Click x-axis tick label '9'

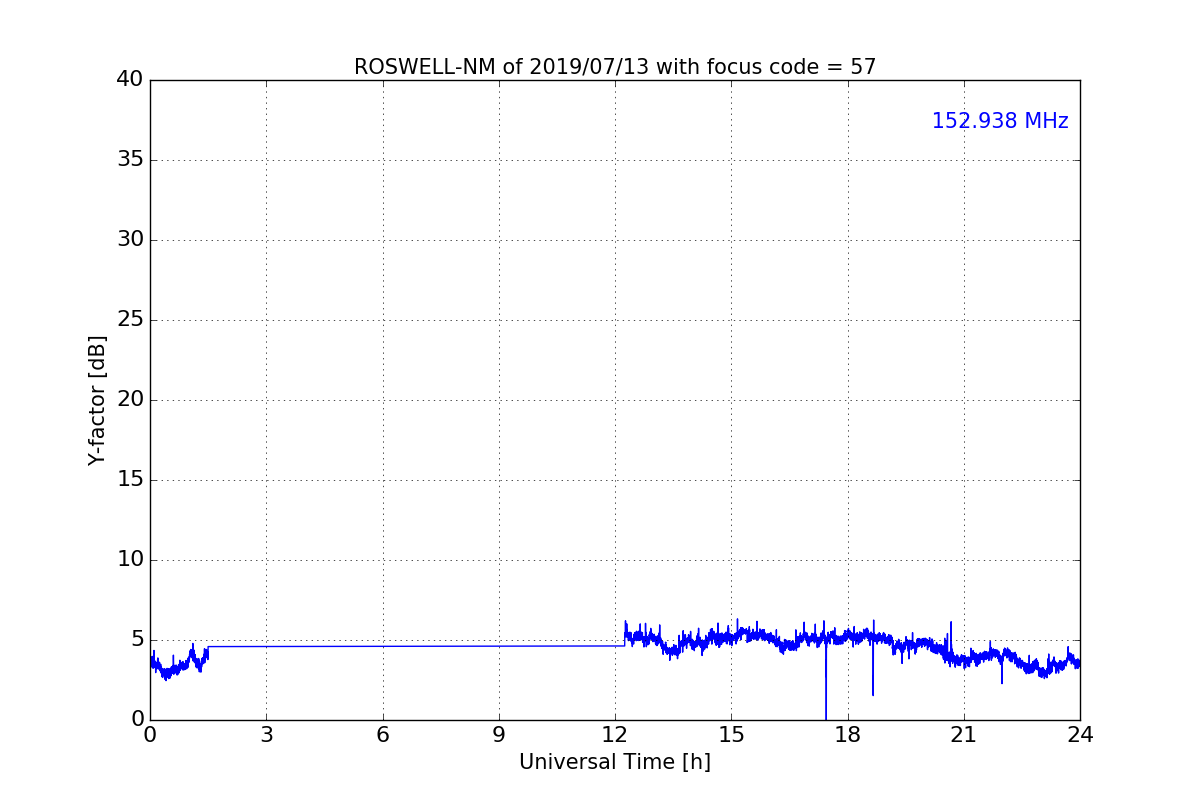(x=499, y=735)
